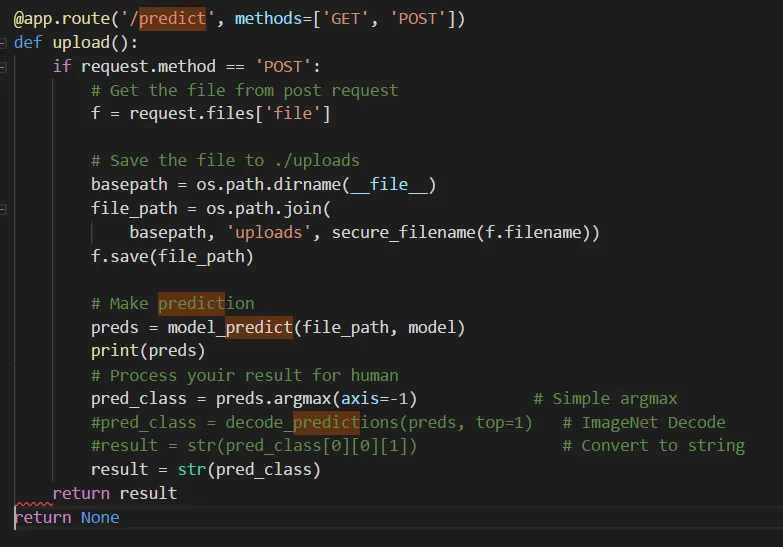Click the highlighted 'predict' in route string
783x547 pixels.
tap(172, 19)
